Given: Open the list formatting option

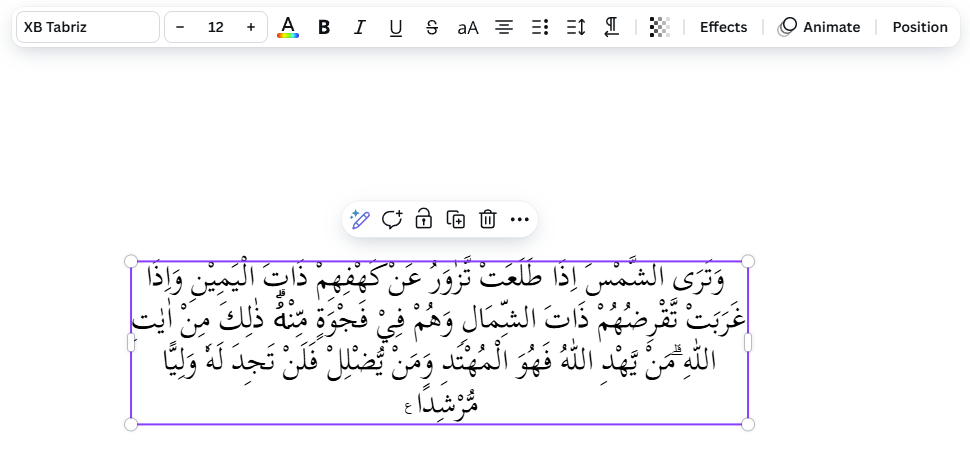Looking at the screenshot, I should (540, 27).
